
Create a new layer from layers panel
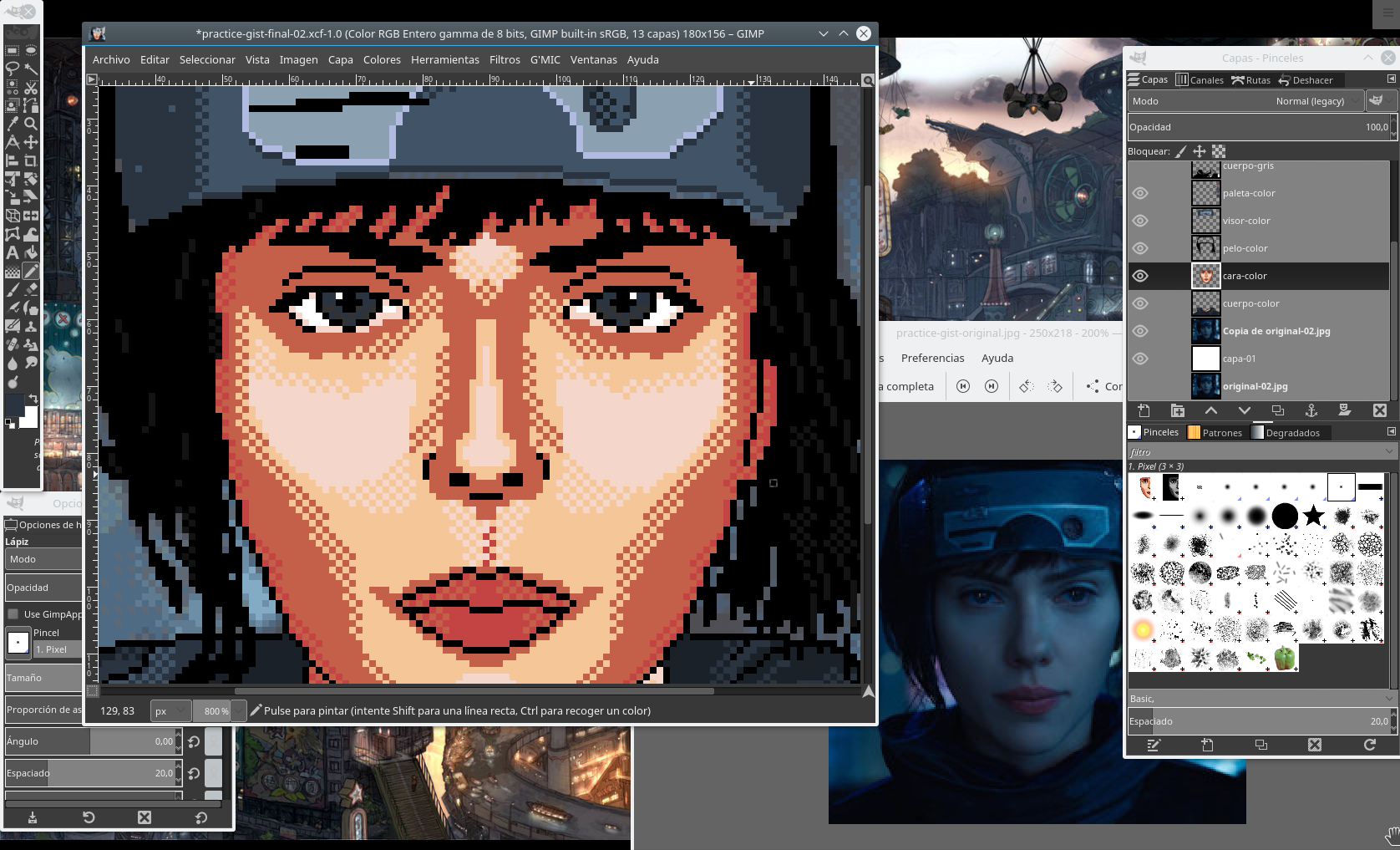1144,410
